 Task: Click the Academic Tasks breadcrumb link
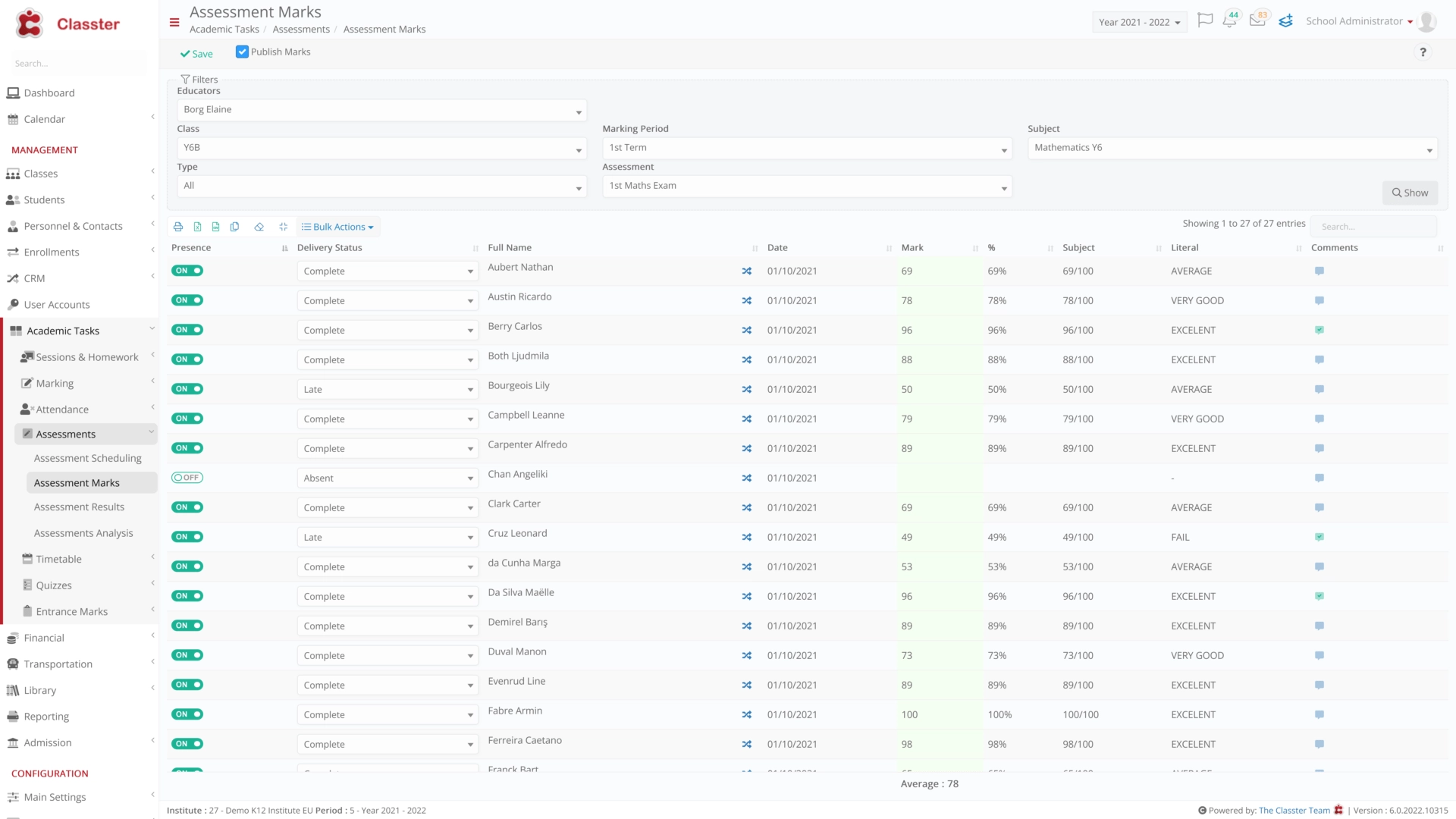point(224,29)
